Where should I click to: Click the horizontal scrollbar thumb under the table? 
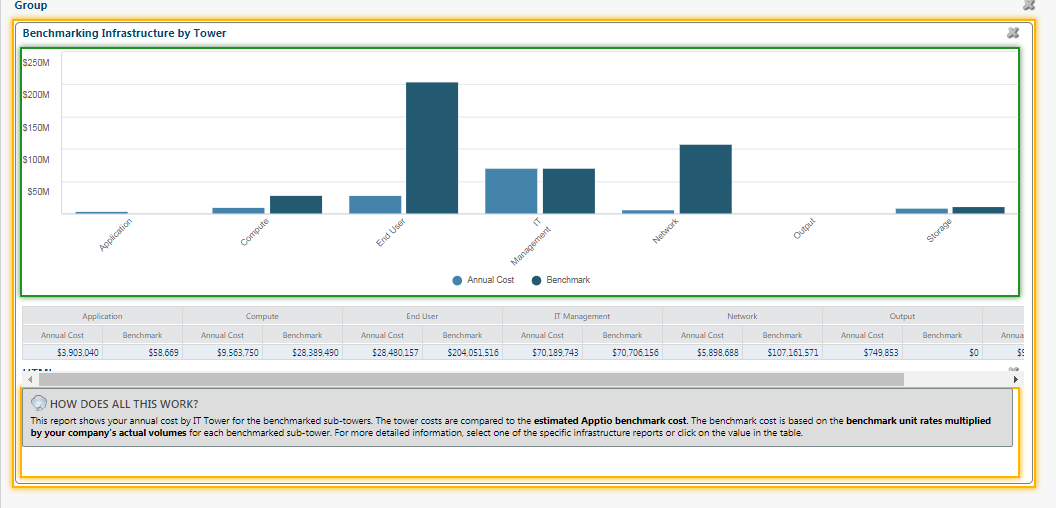point(471,380)
